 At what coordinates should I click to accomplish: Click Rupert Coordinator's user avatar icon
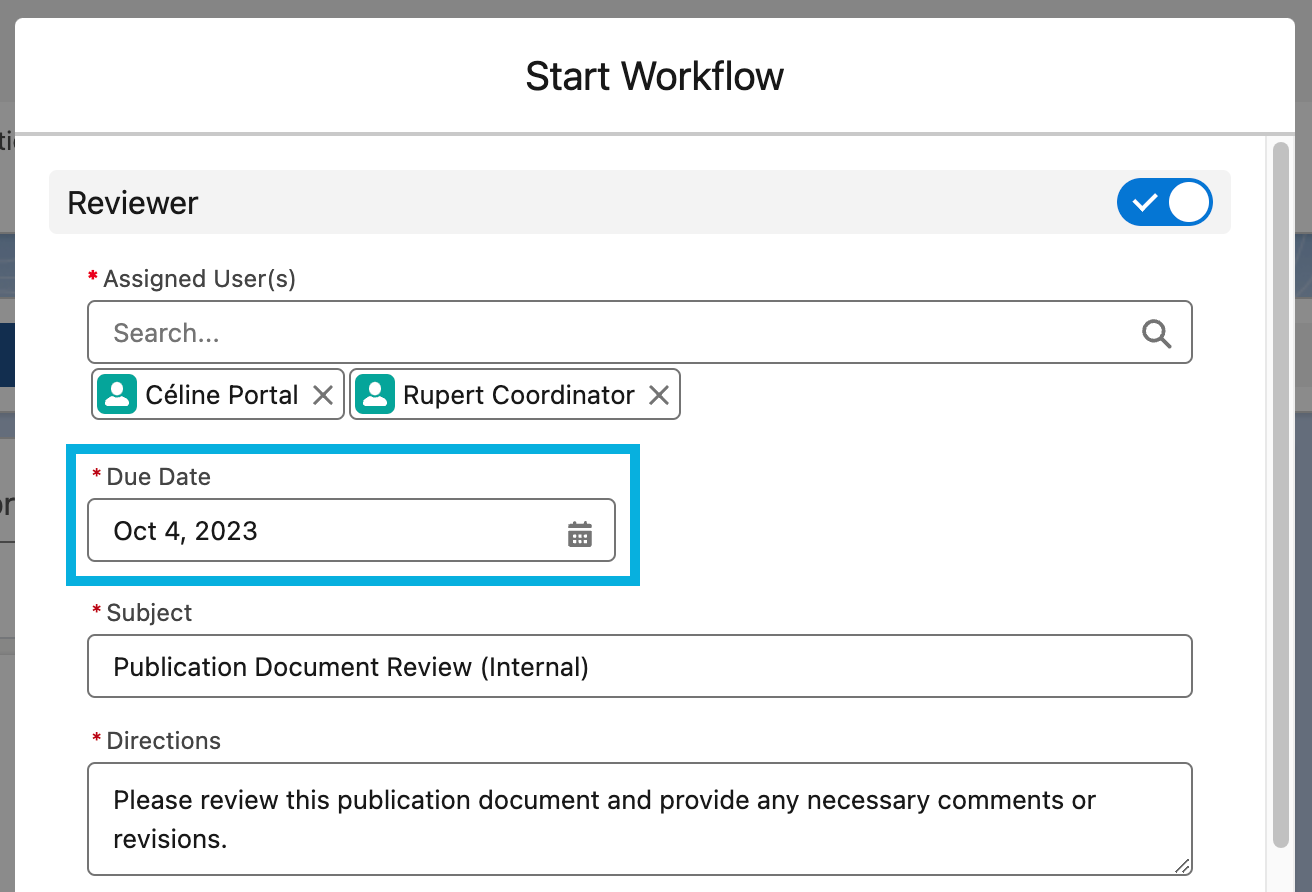[375, 395]
